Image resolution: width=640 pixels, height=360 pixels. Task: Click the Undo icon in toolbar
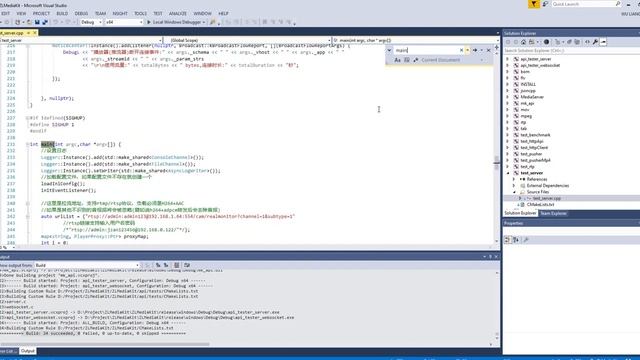pyautogui.click(x=55, y=22)
